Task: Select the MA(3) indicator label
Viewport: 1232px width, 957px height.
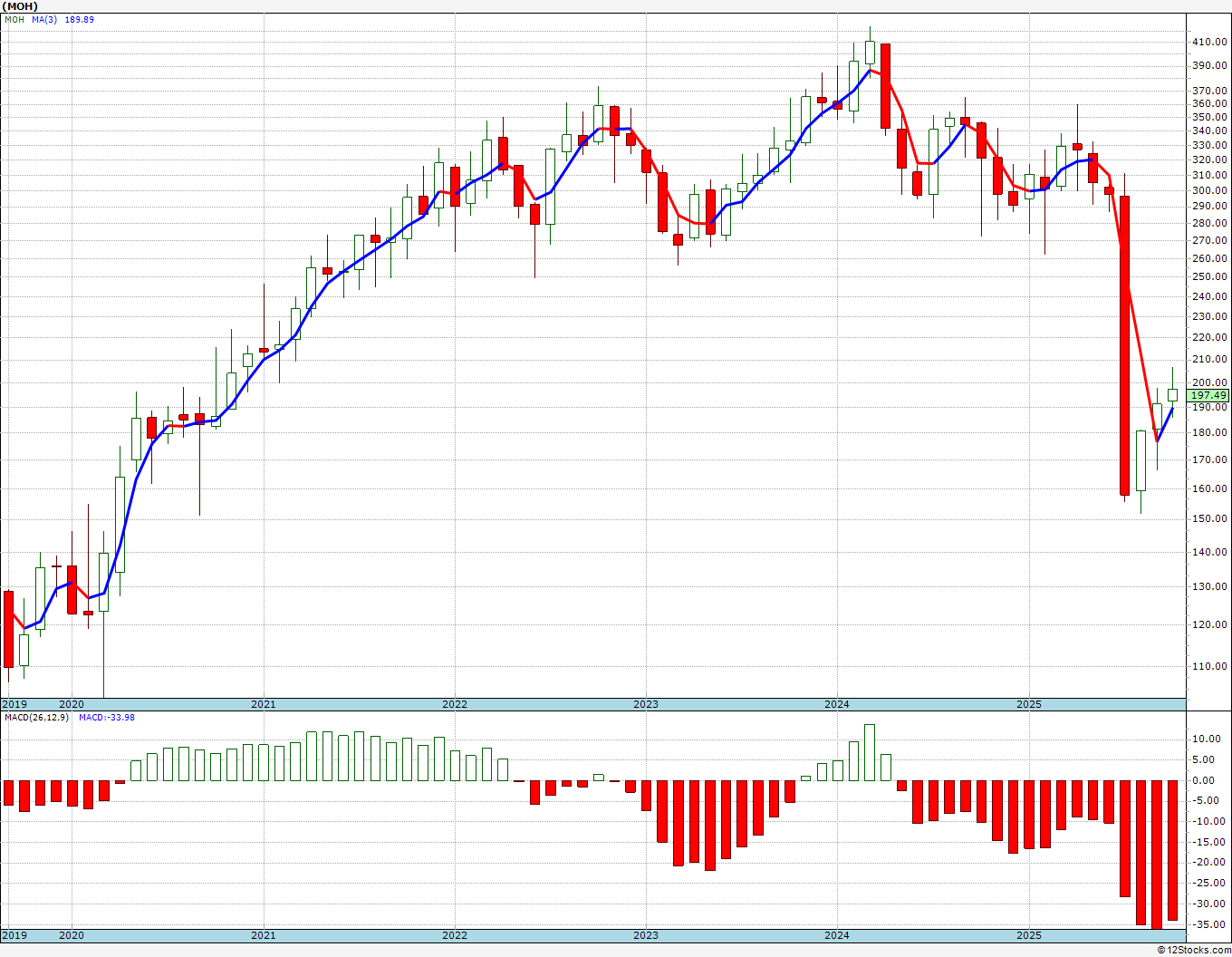Action: [45, 19]
